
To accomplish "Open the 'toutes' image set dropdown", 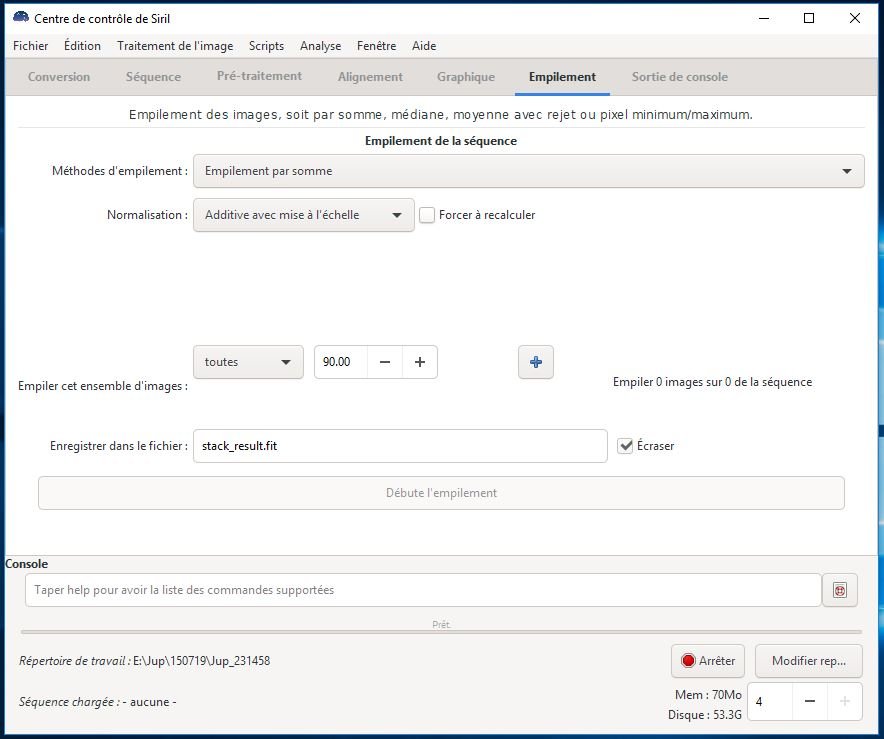I will (248, 362).
